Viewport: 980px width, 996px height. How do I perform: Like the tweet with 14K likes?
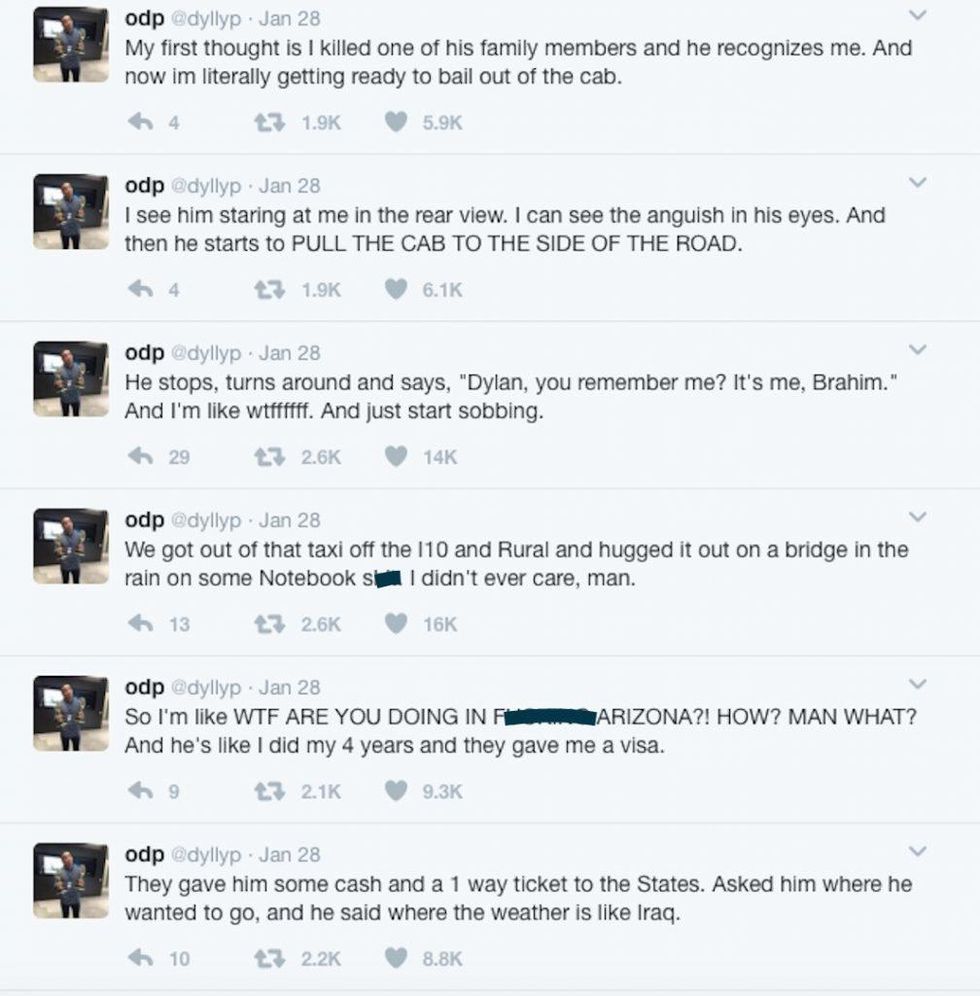tap(397, 457)
